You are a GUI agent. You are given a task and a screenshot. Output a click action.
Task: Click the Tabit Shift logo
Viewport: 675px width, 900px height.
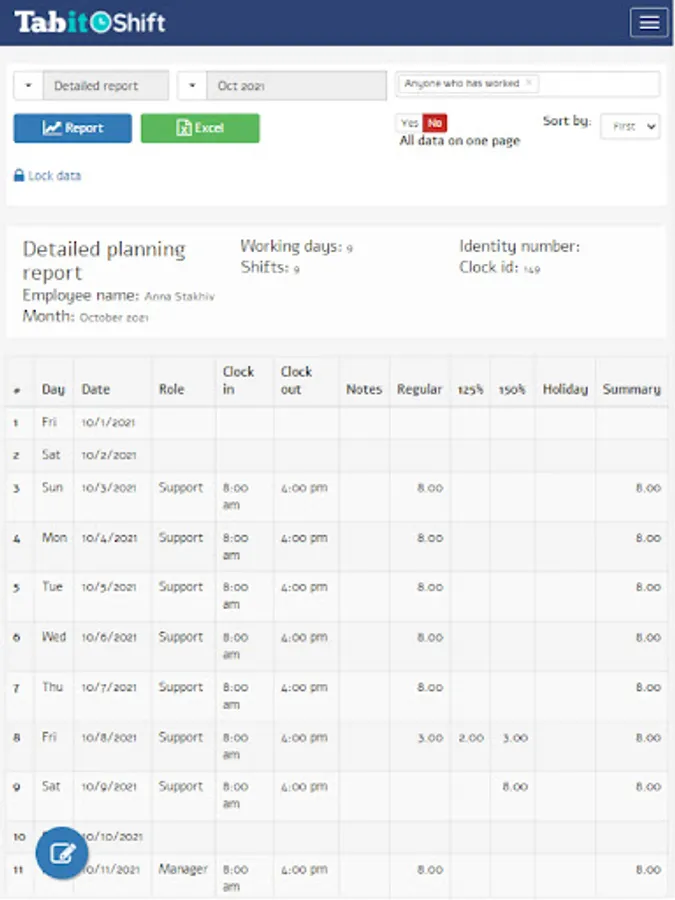[x=90, y=22]
